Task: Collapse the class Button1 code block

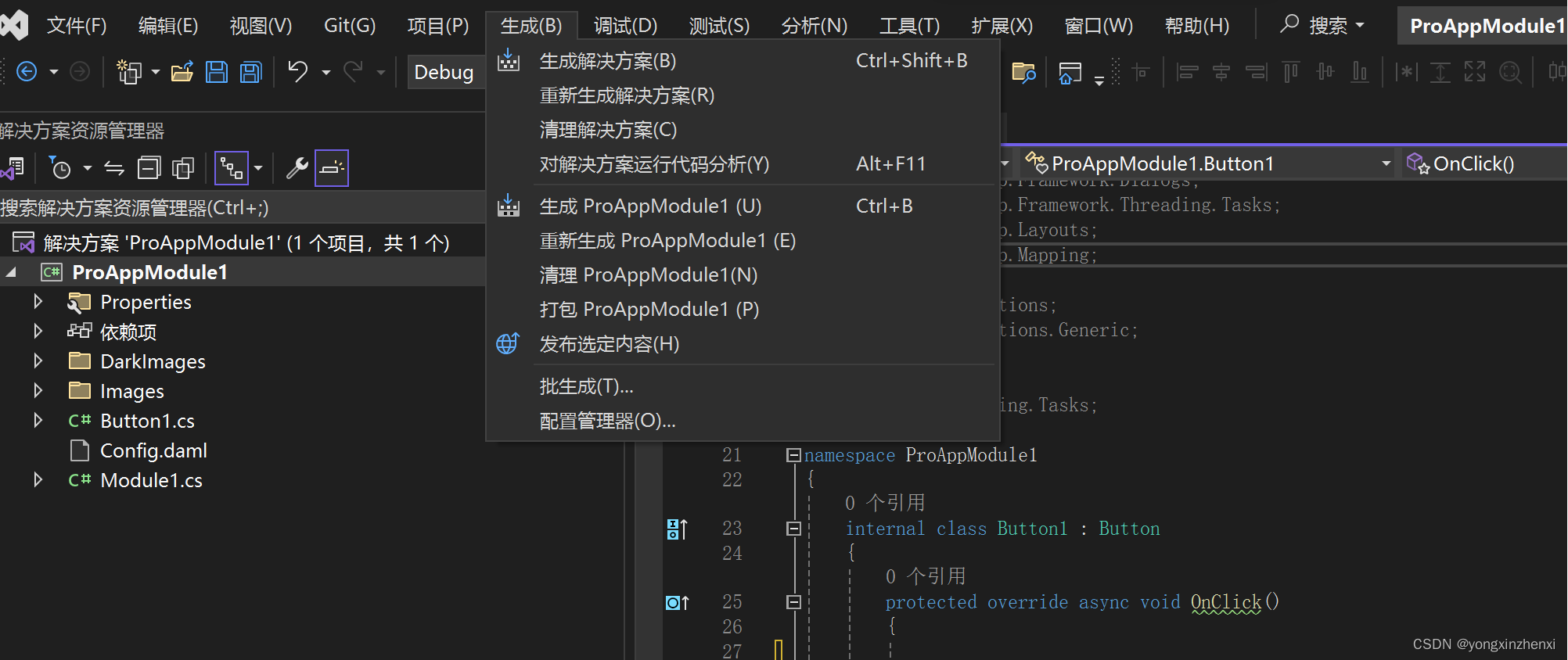Action: tap(793, 529)
